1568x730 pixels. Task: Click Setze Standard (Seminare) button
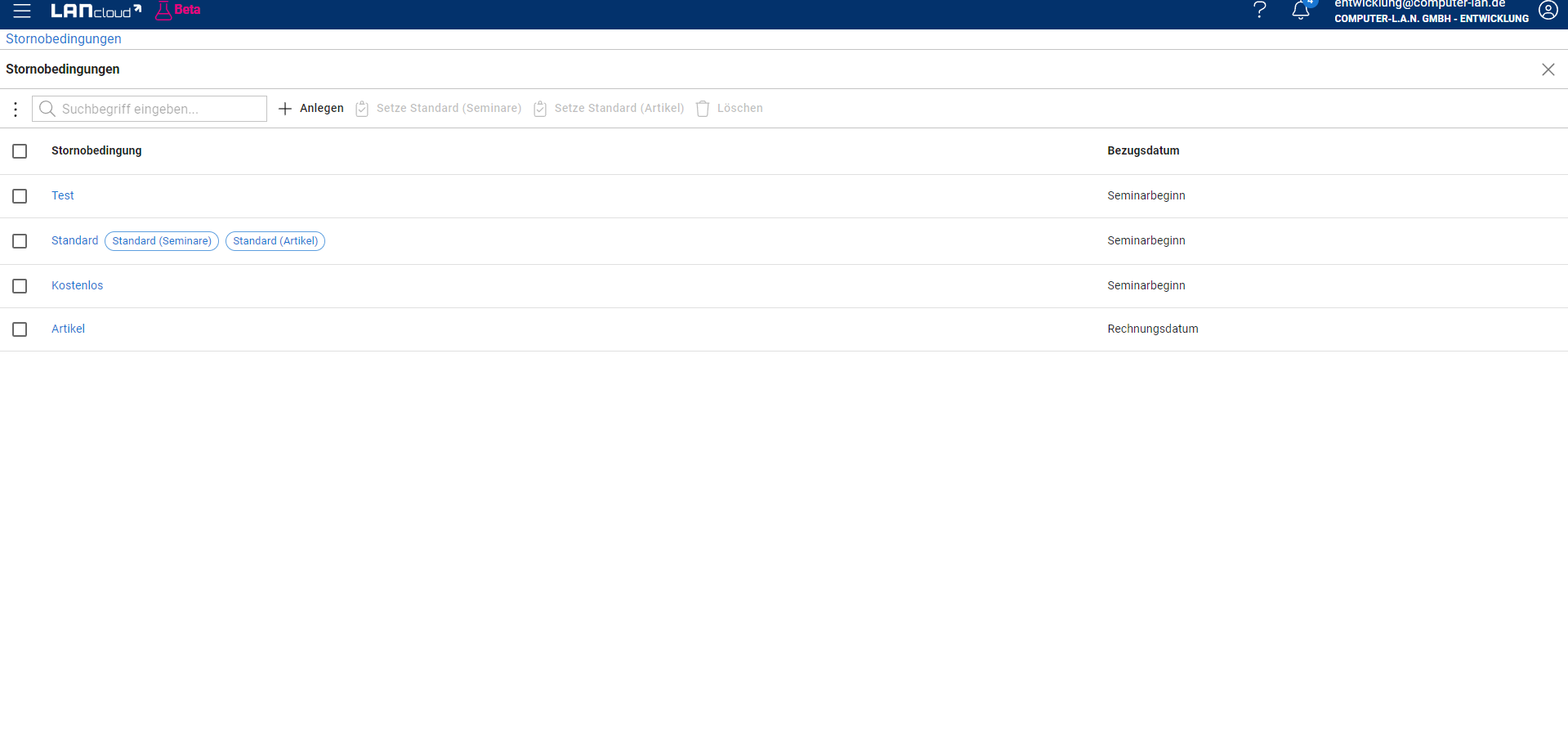point(439,108)
